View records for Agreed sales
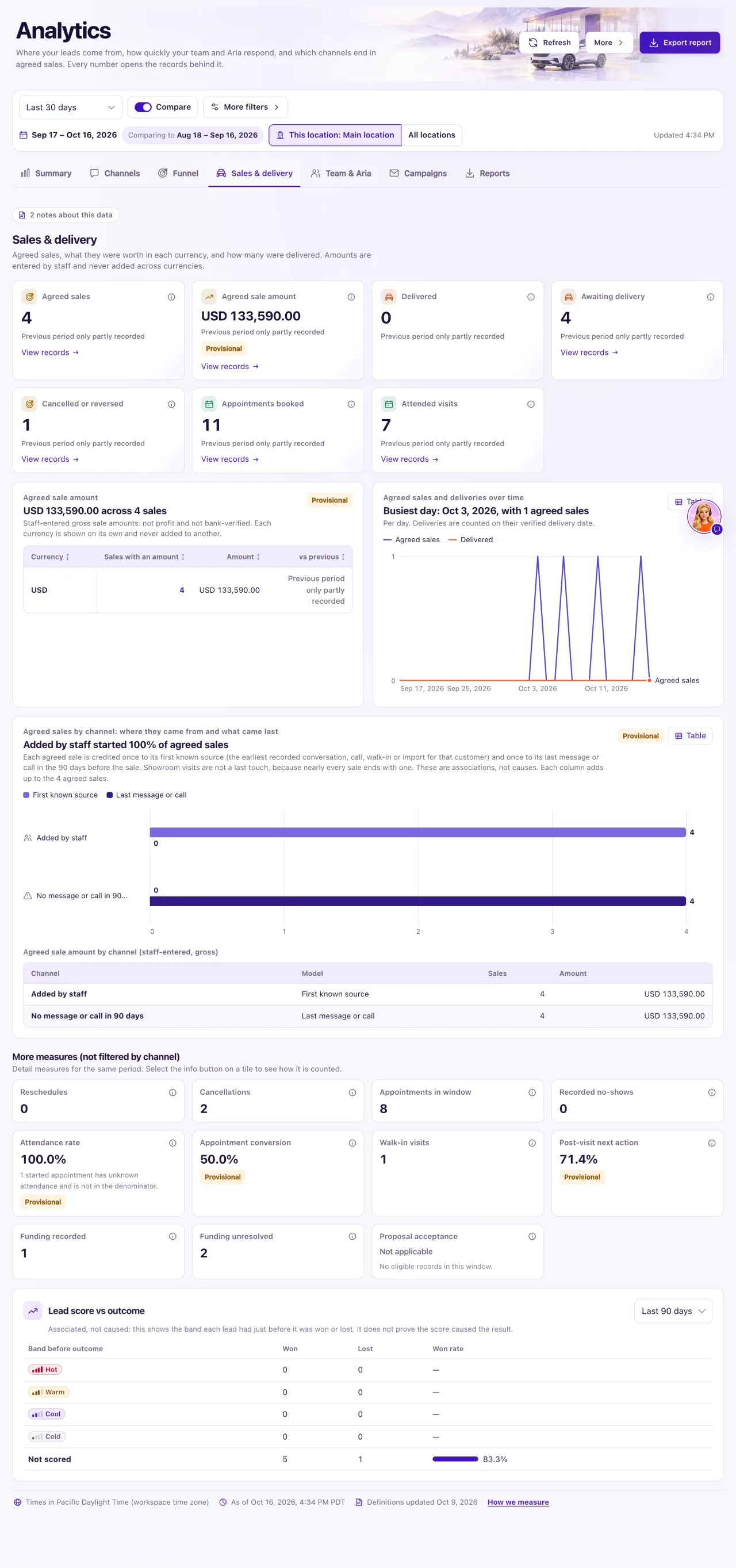 pos(50,352)
